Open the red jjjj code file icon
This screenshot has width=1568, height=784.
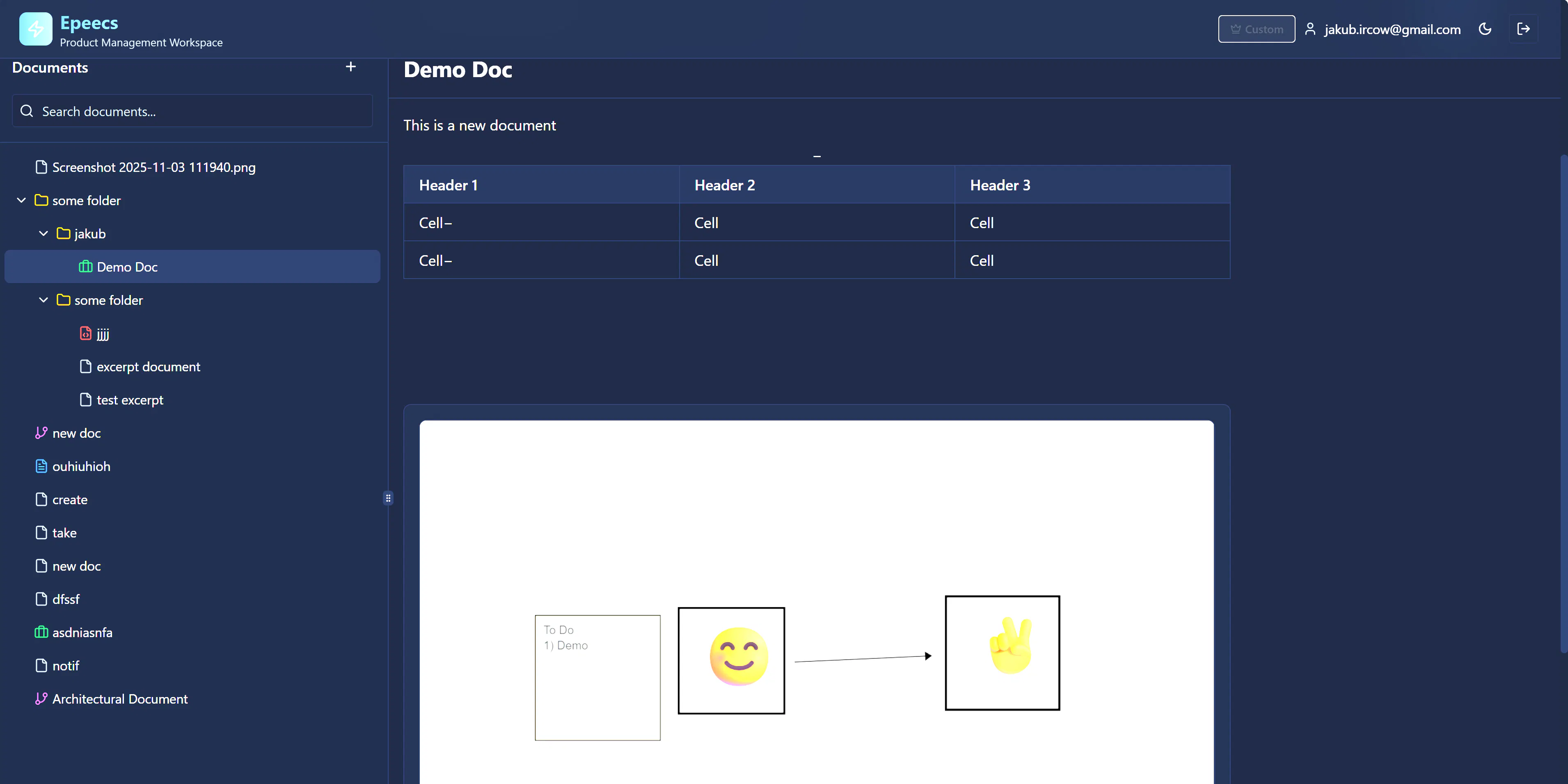click(x=85, y=333)
